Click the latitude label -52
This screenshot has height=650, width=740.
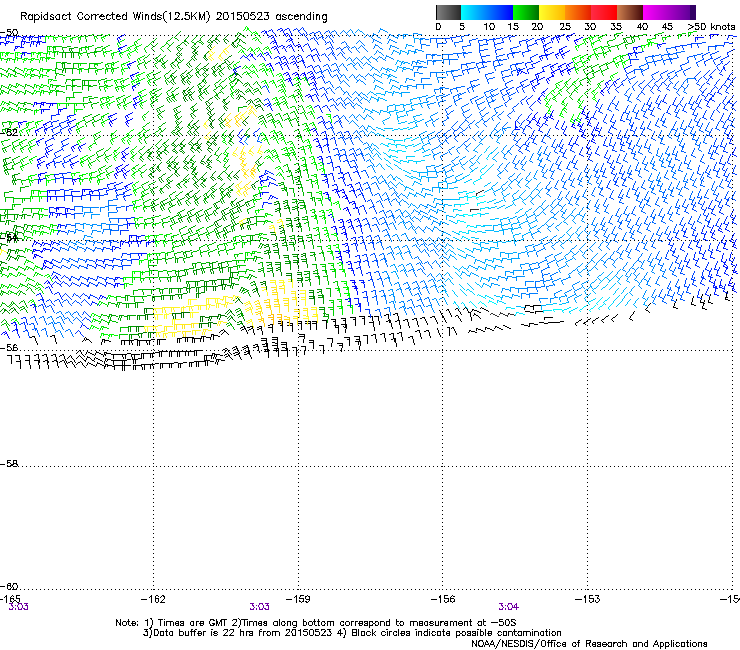point(9,133)
